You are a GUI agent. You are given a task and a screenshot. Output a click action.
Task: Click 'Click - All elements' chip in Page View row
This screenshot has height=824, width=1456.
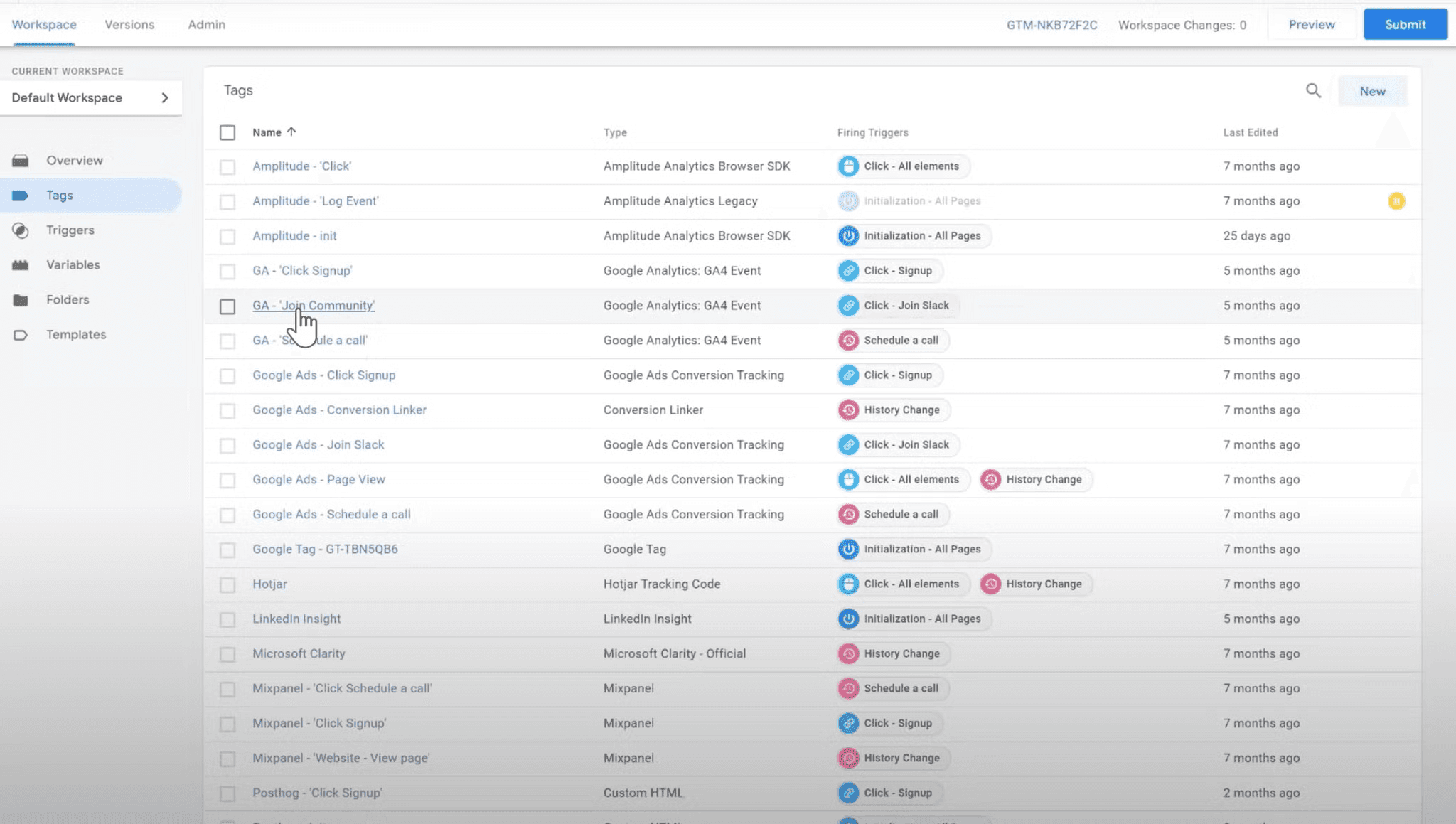click(x=903, y=480)
